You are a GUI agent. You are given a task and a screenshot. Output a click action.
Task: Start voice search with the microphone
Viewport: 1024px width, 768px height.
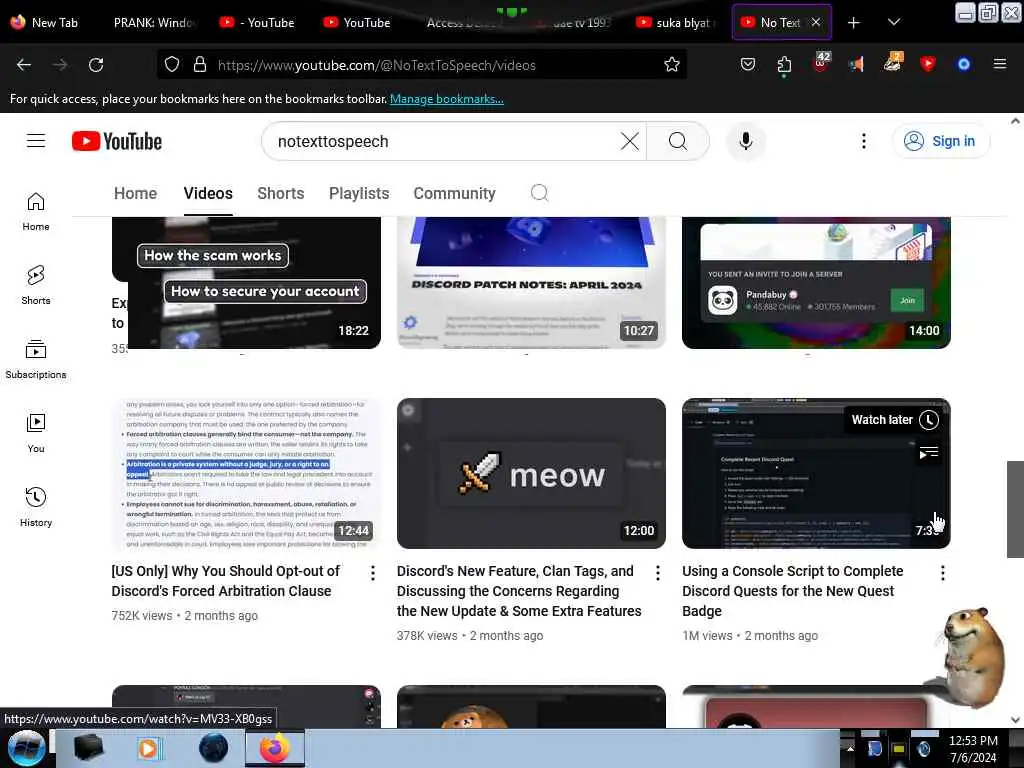click(x=745, y=141)
